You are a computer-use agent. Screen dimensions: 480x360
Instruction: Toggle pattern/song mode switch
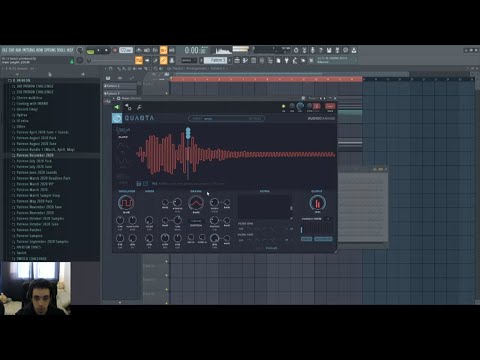[90, 51]
